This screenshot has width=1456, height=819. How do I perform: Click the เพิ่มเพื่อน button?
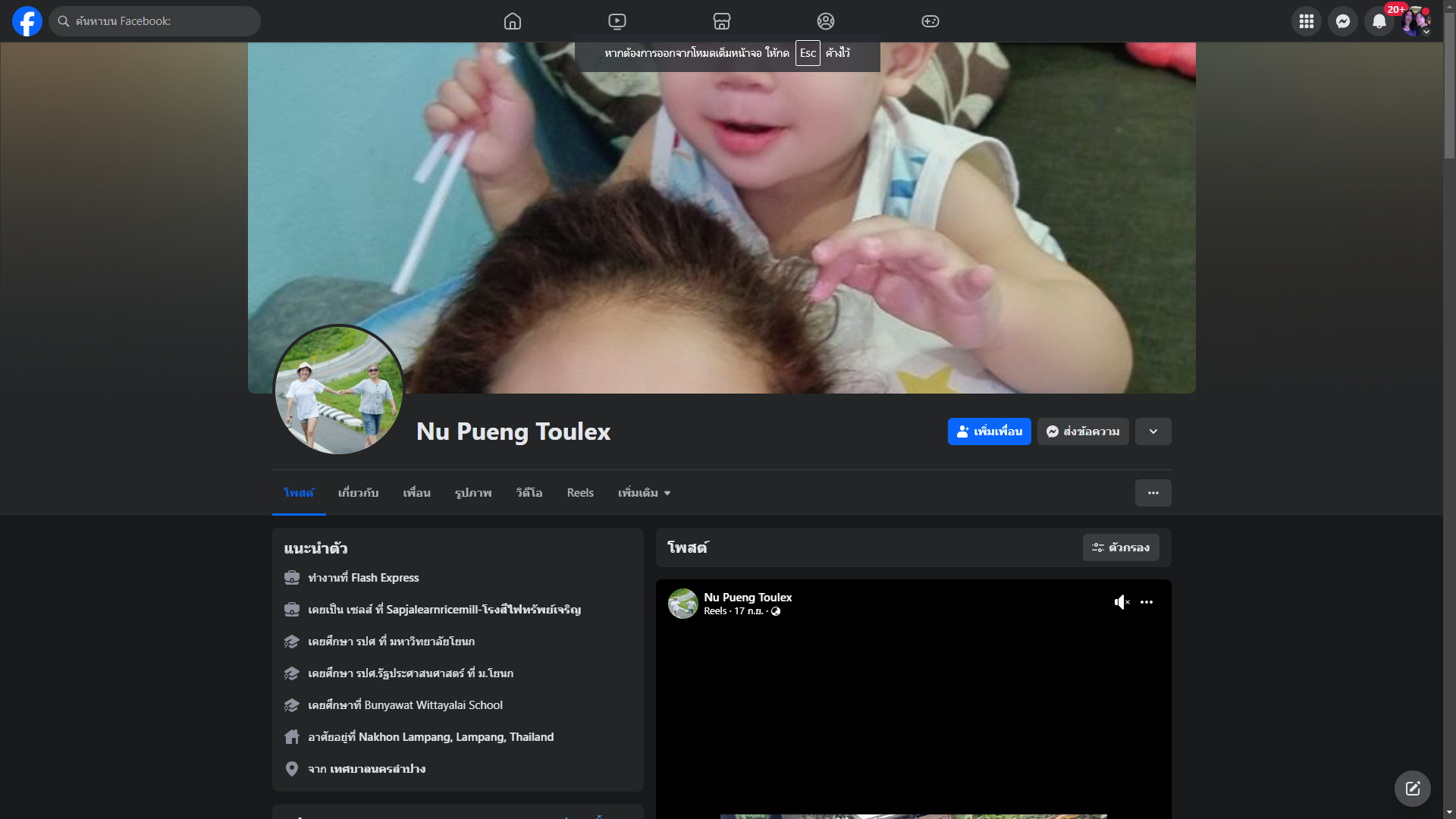pyautogui.click(x=989, y=431)
